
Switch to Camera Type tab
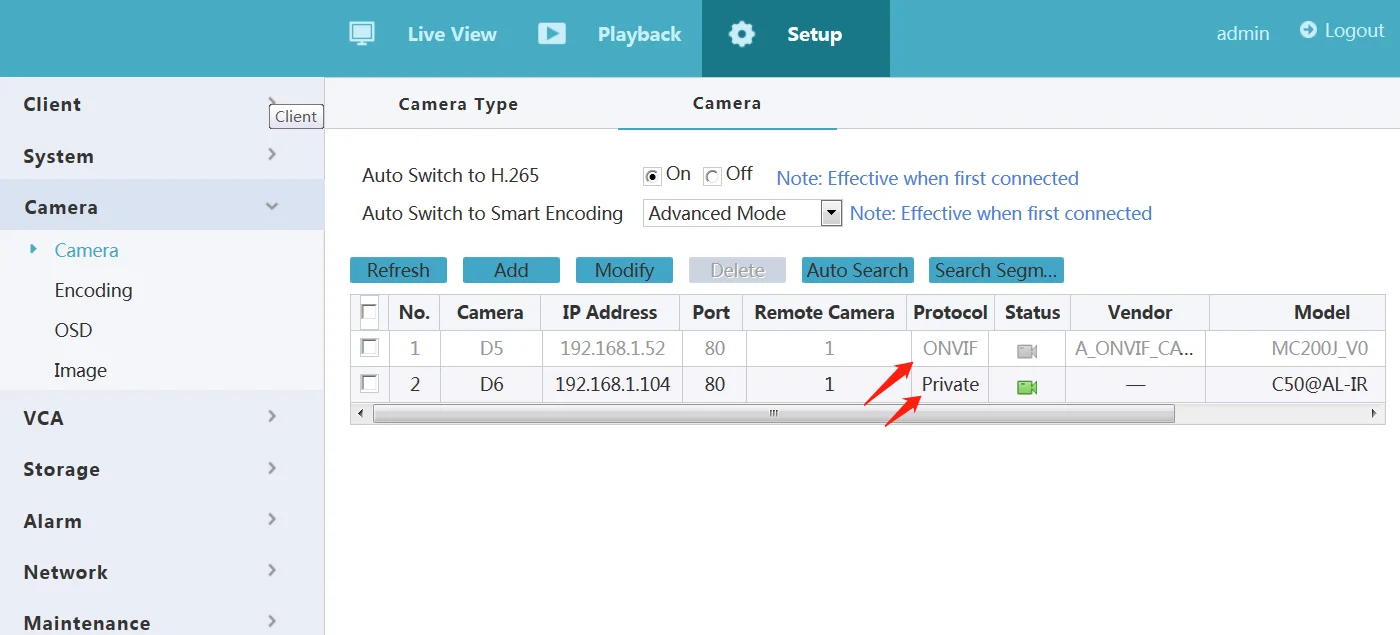coord(458,104)
